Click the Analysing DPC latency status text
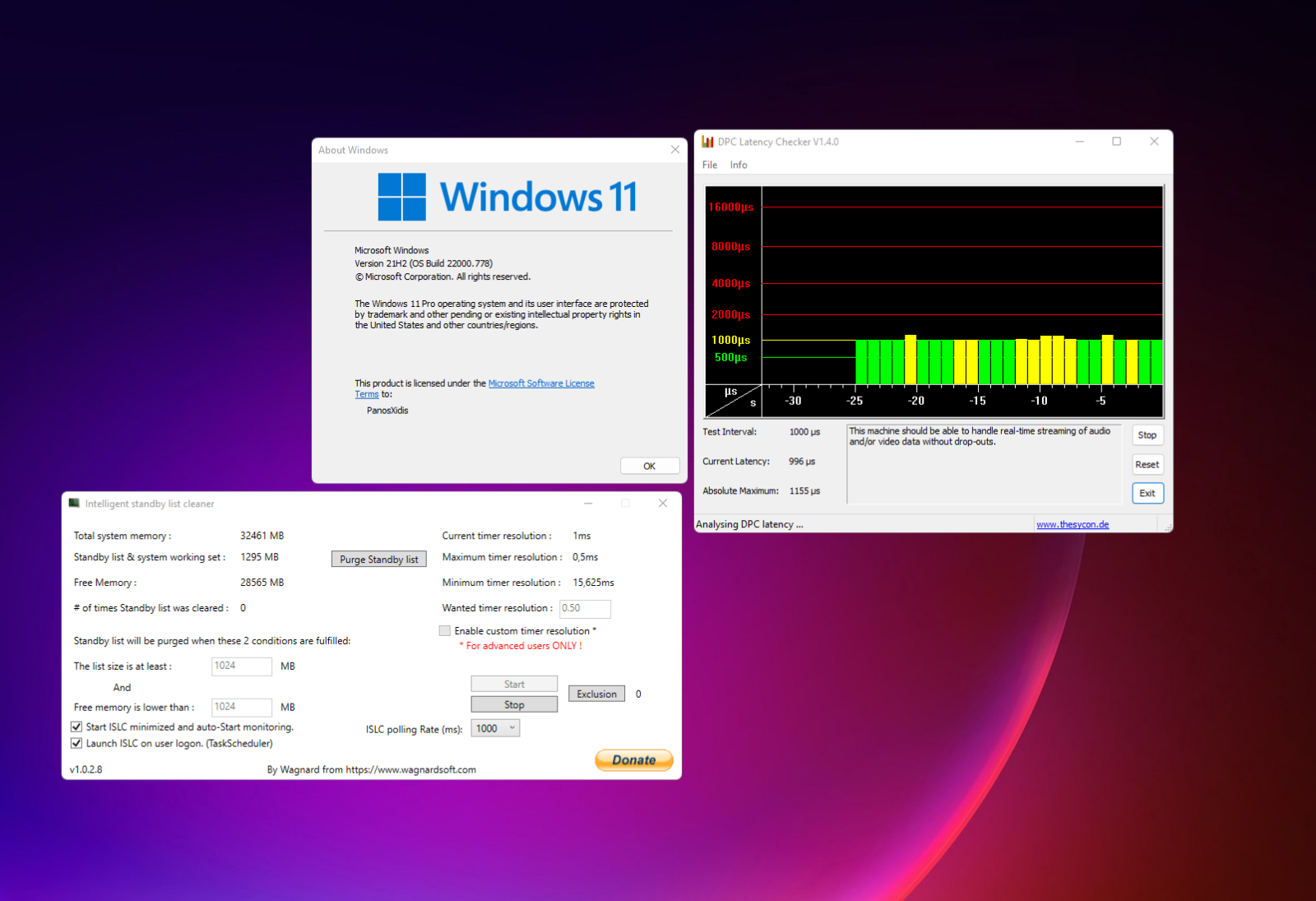The image size is (1316, 901). (749, 525)
